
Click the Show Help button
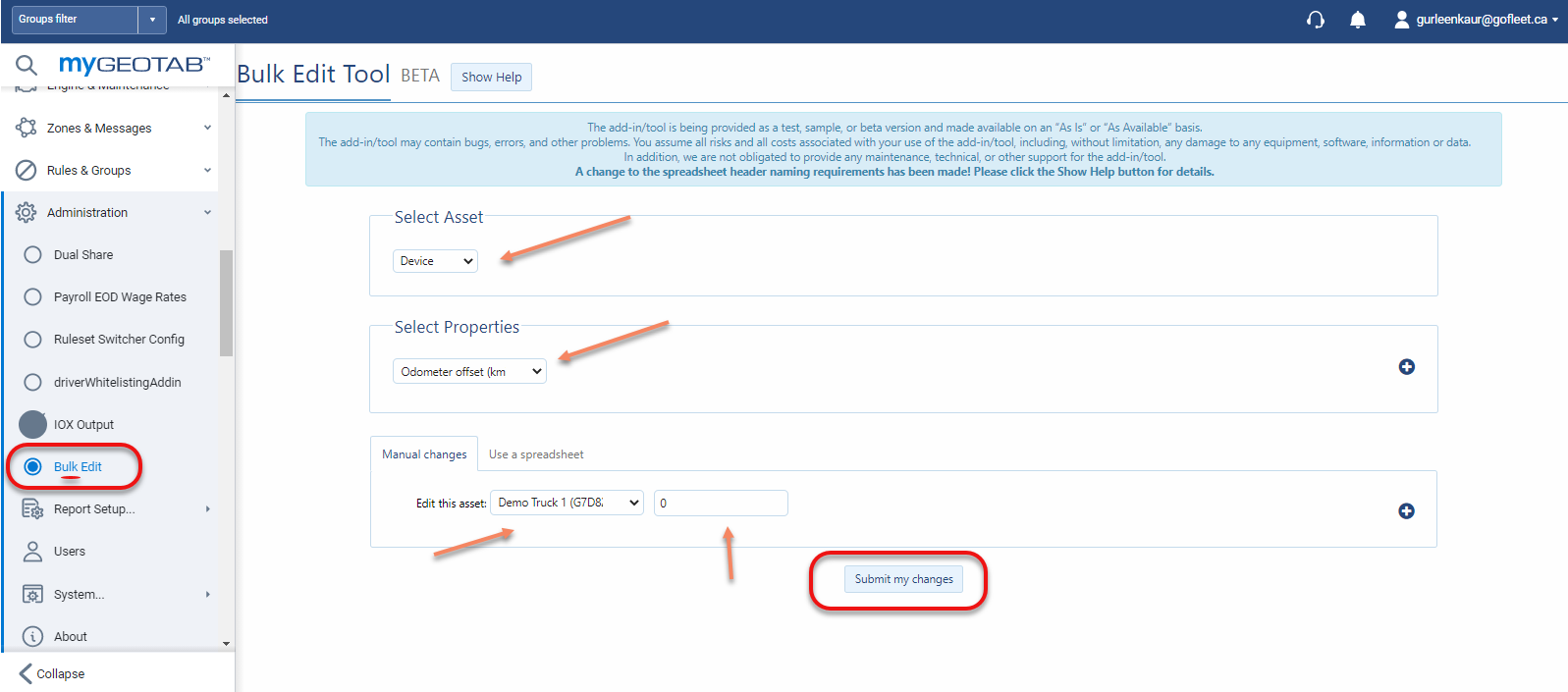click(x=491, y=77)
